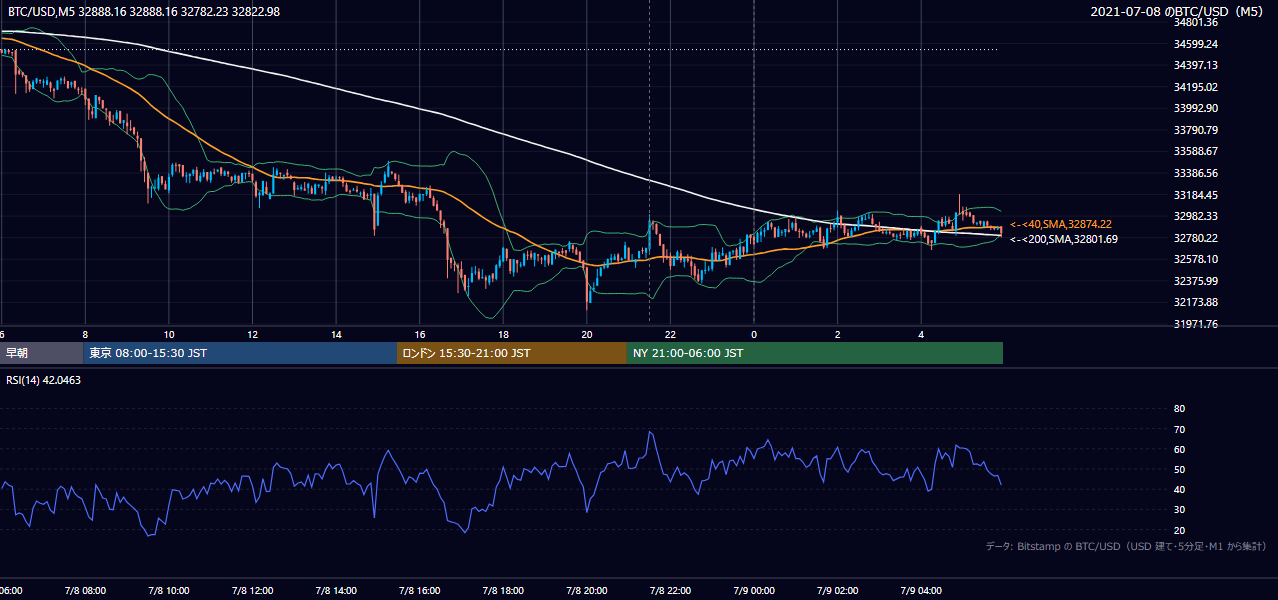
Task: Click price axis value 32375.99
Action: (1196, 281)
